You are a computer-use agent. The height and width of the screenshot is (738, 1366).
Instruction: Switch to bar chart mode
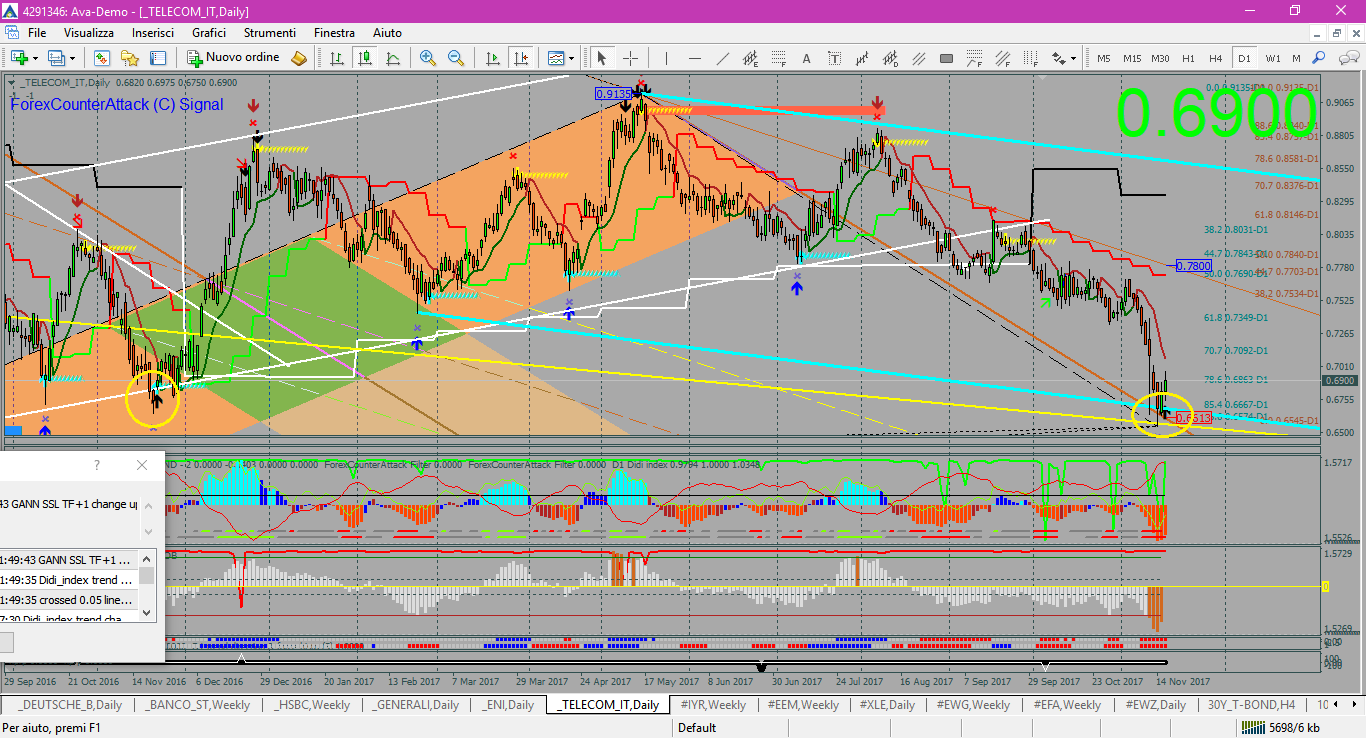(337, 58)
